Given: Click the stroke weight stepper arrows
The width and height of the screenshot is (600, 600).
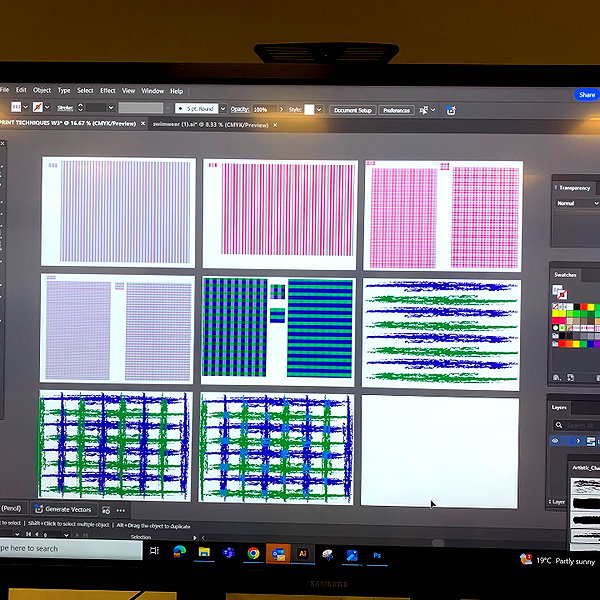Looking at the screenshot, I should [80, 108].
